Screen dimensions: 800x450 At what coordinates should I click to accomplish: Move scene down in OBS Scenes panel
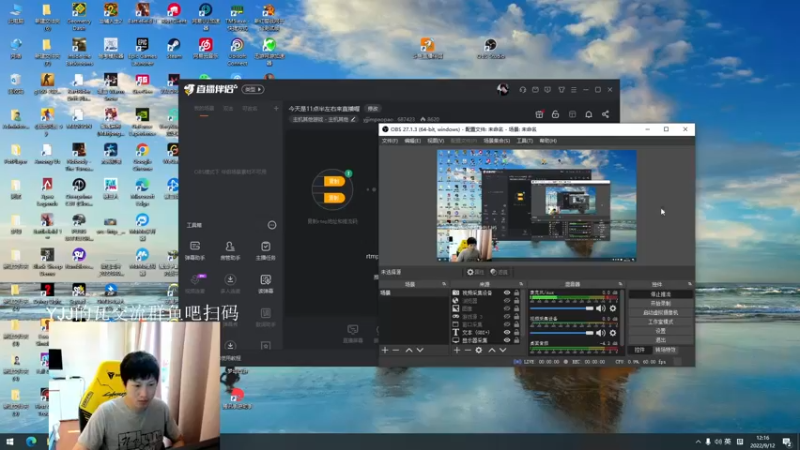(x=420, y=350)
